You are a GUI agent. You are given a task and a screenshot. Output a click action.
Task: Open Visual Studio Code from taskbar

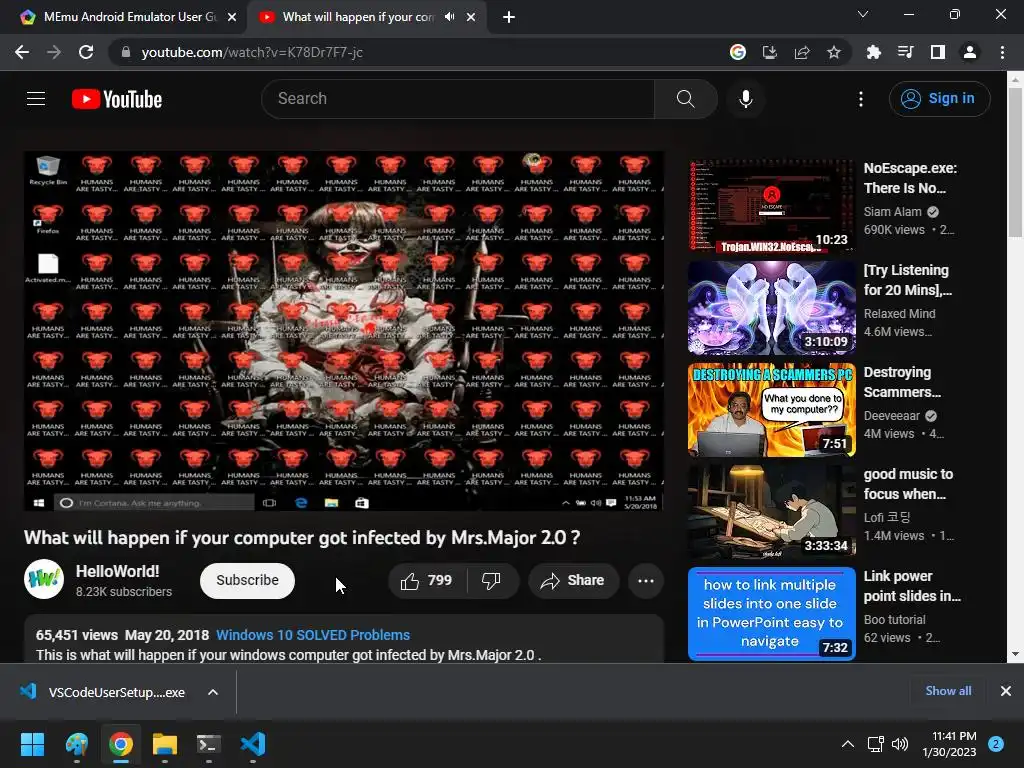pyautogui.click(x=253, y=744)
